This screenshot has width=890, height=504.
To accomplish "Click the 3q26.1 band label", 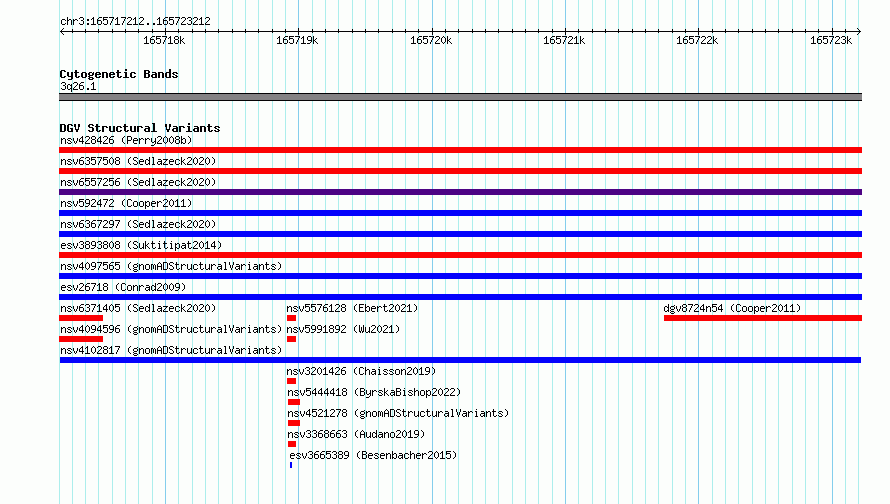I will tap(78, 86).
